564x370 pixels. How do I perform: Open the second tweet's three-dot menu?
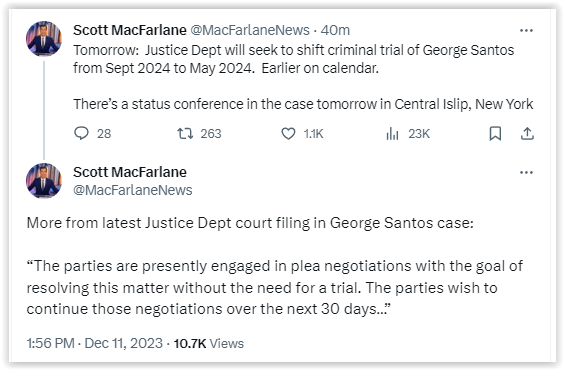[x=526, y=173]
